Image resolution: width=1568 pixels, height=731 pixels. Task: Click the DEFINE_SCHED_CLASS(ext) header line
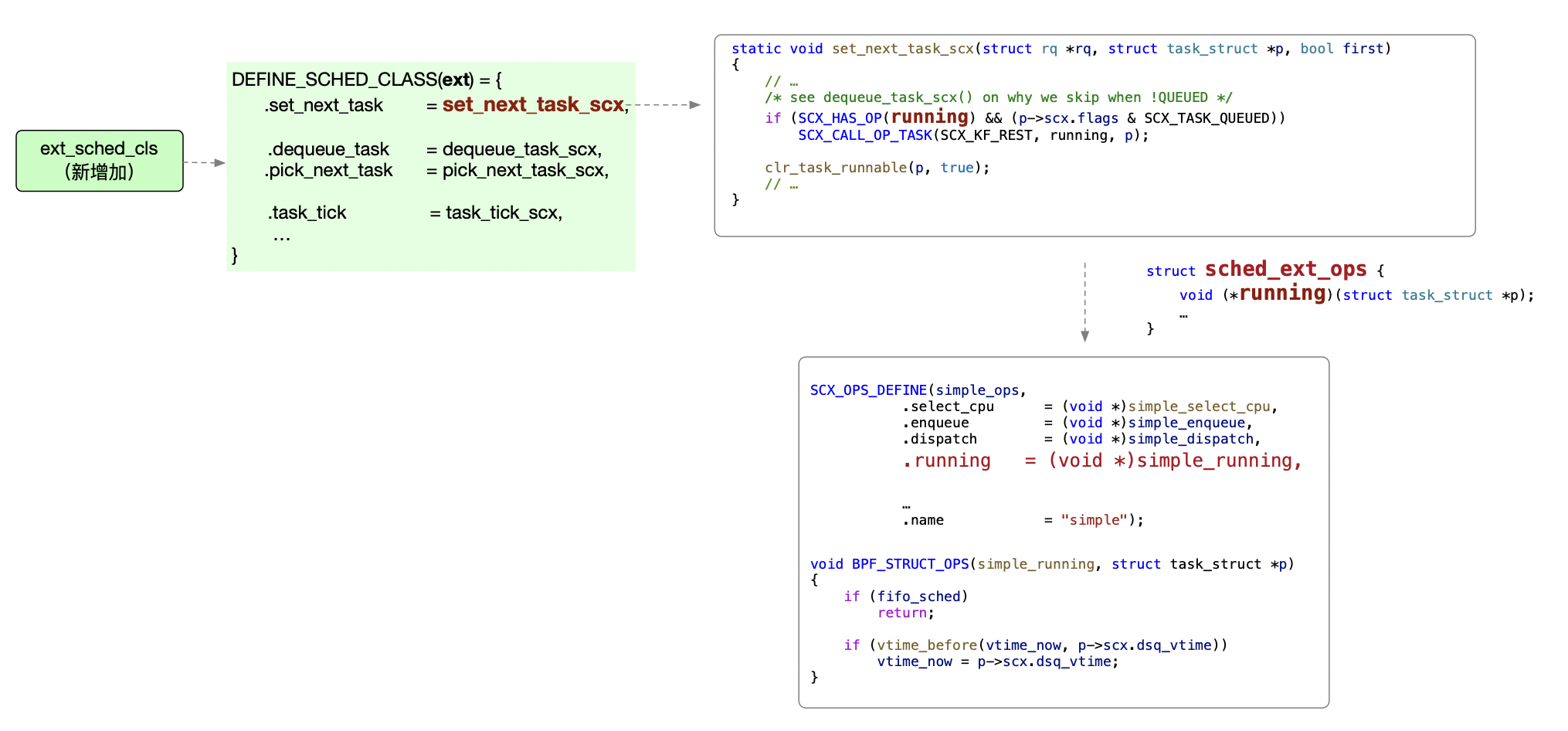coord(367,80)
